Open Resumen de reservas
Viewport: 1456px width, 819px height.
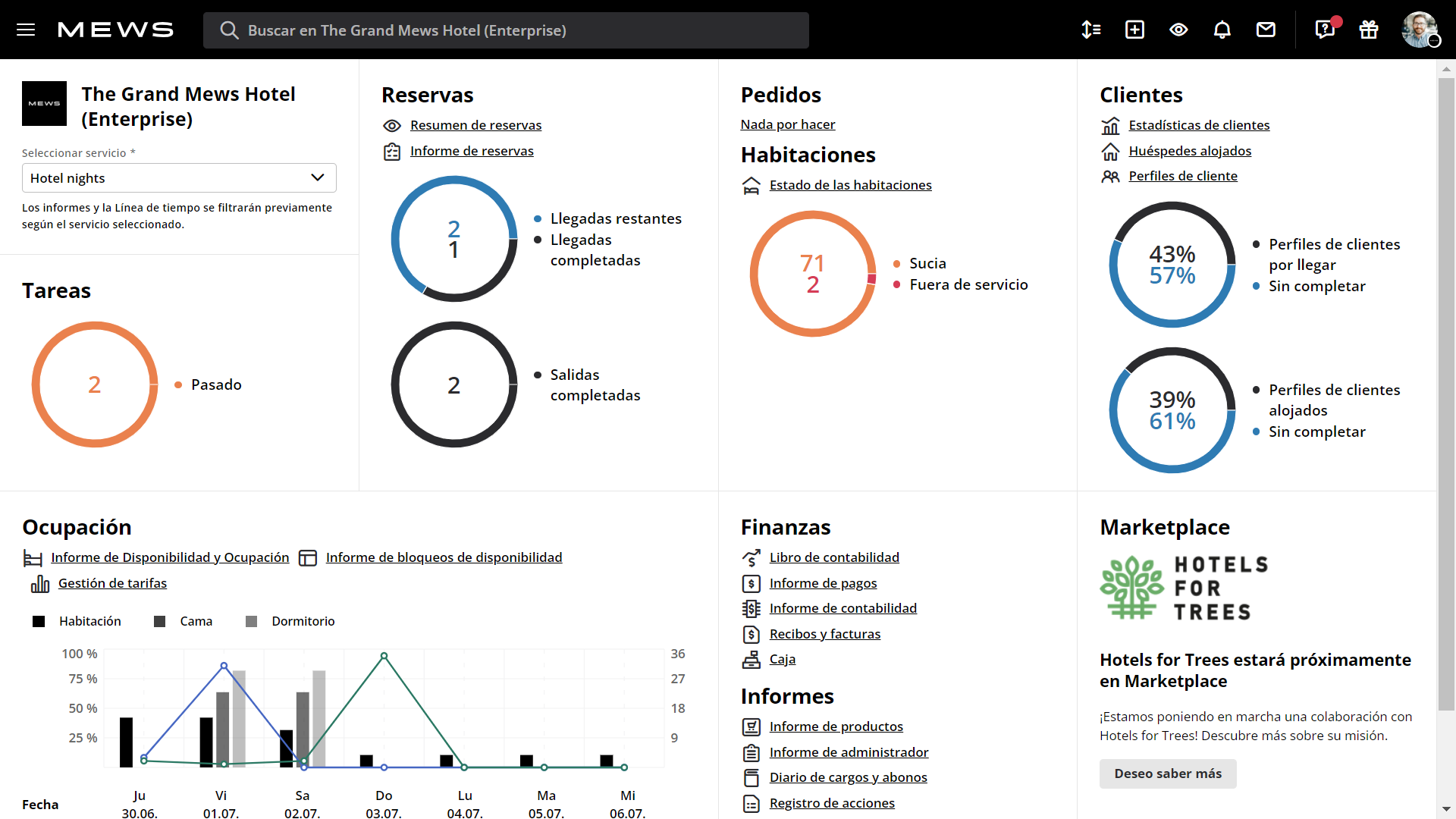475,125
